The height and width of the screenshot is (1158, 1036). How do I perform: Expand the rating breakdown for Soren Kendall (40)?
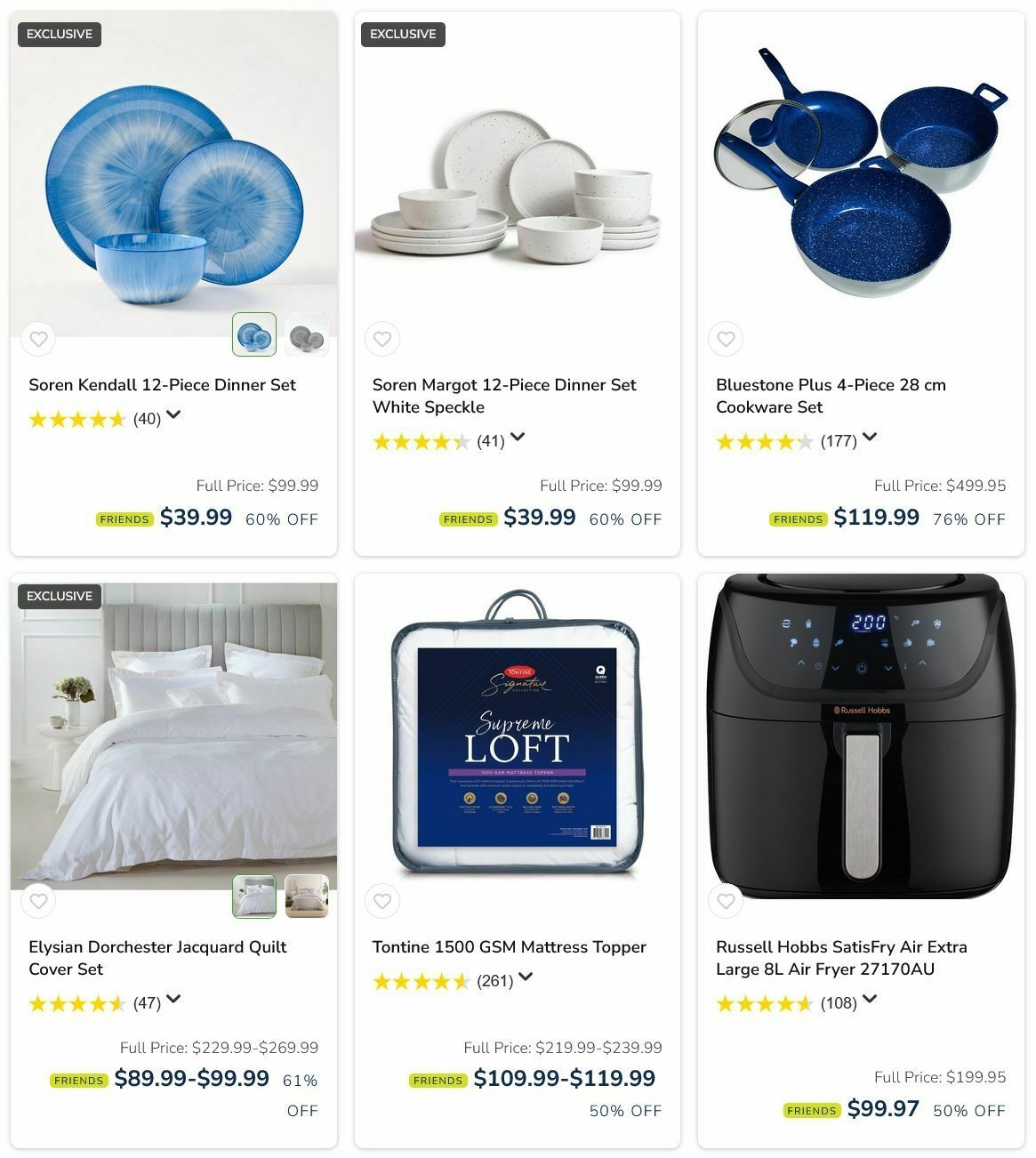(x=173, y=414)
